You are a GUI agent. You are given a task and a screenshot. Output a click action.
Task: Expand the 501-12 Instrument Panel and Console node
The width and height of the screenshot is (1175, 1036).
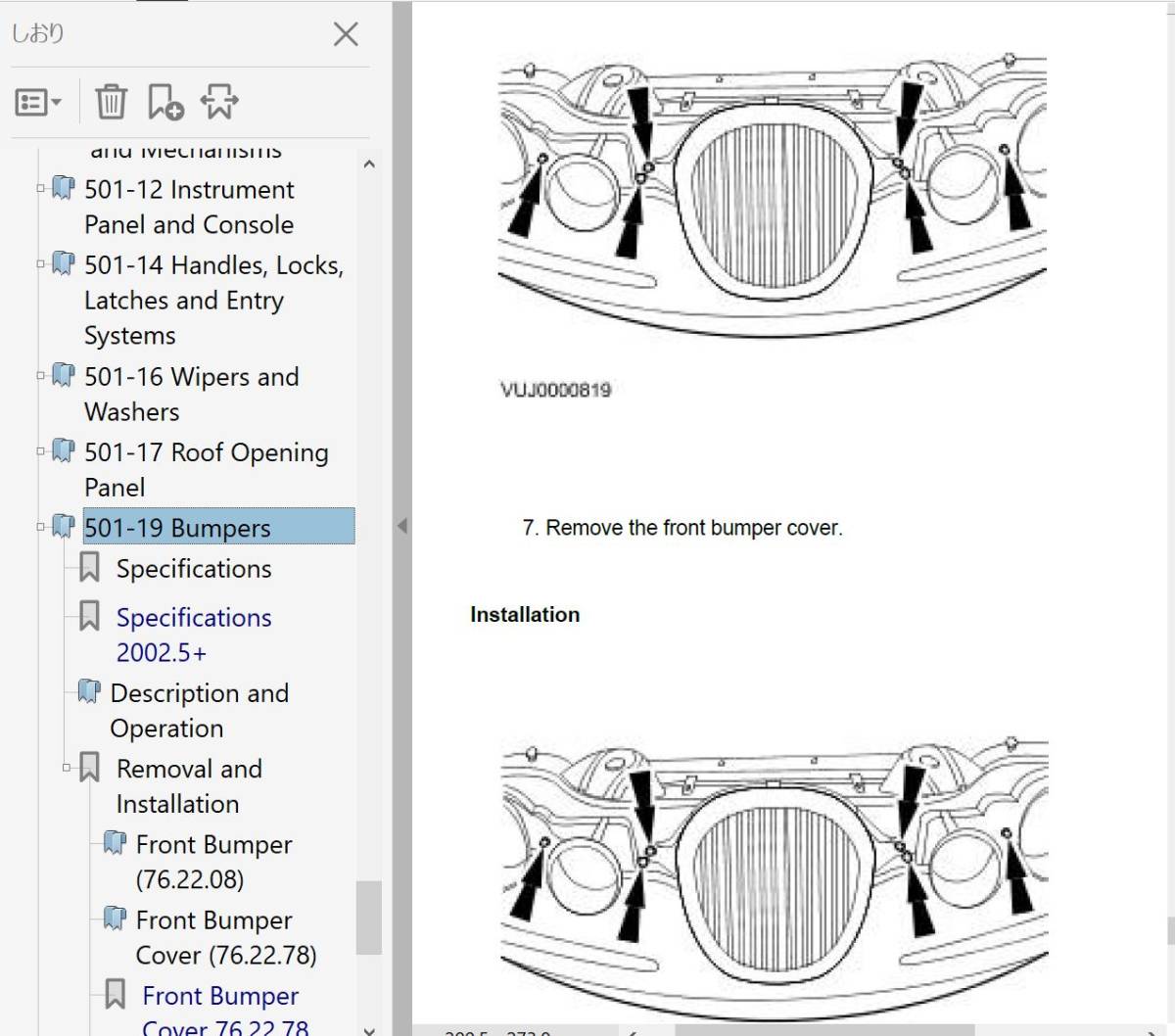click(40, 187)
